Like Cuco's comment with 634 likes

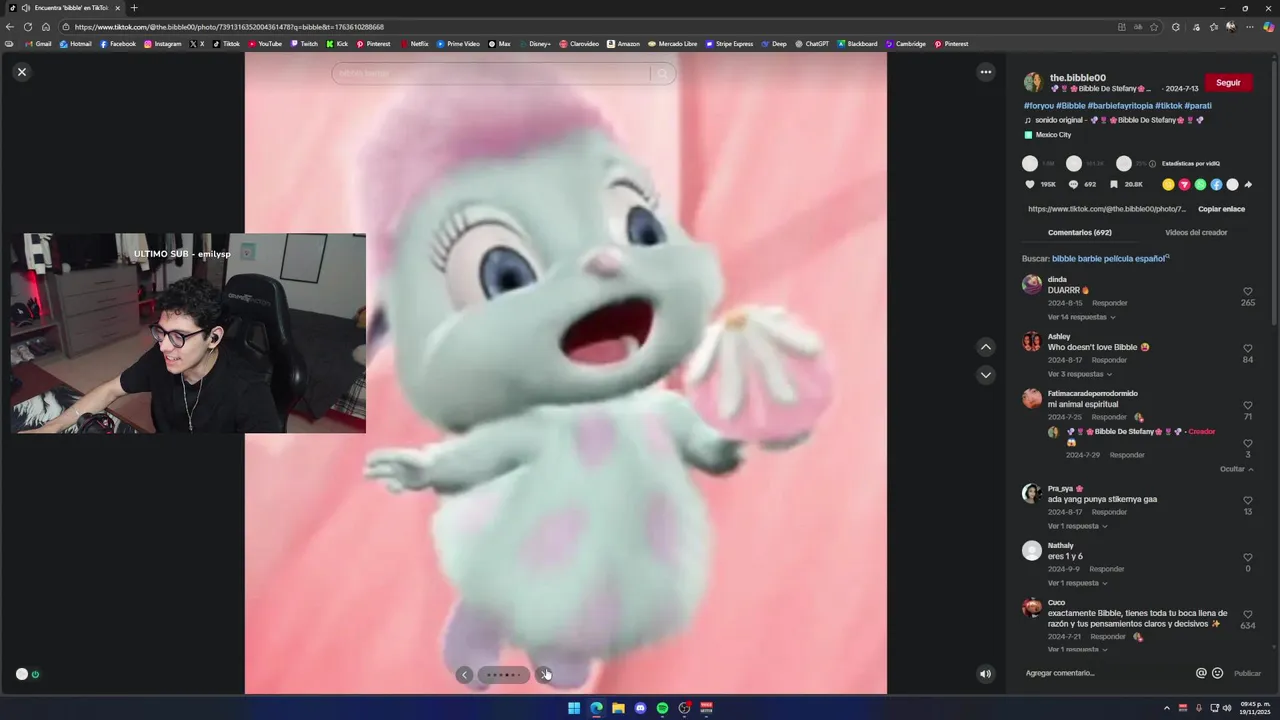tap(1248, 615)
